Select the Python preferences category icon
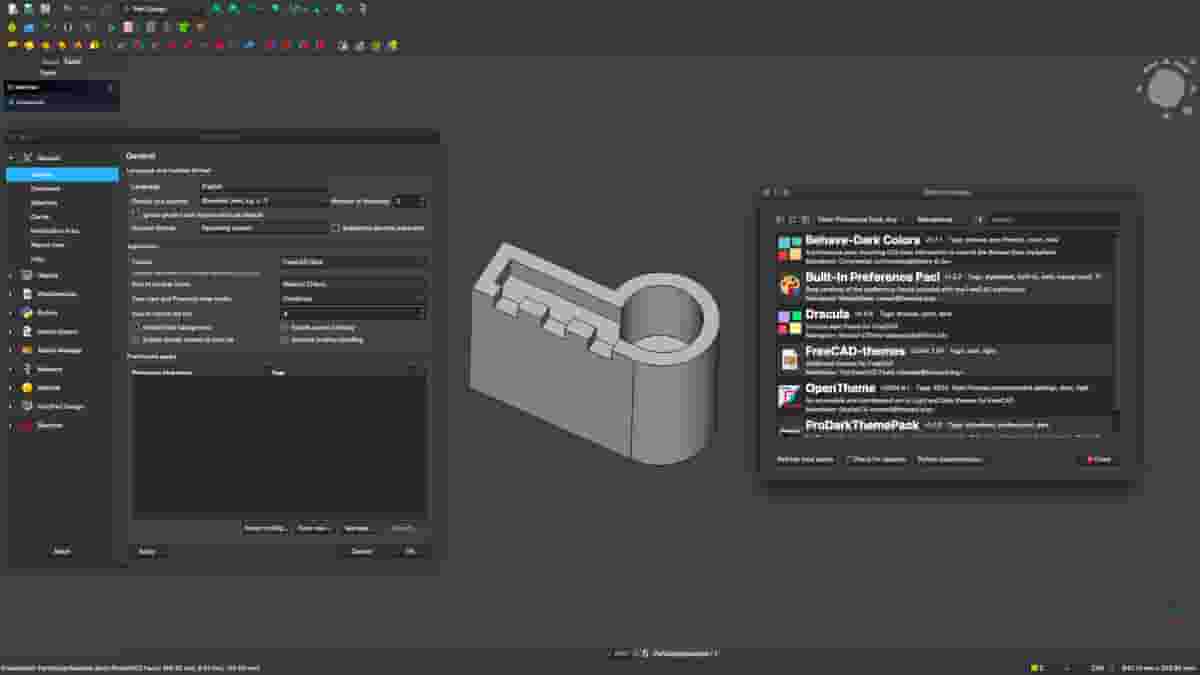The image size is (1200, 675). (x=27, y=312)
